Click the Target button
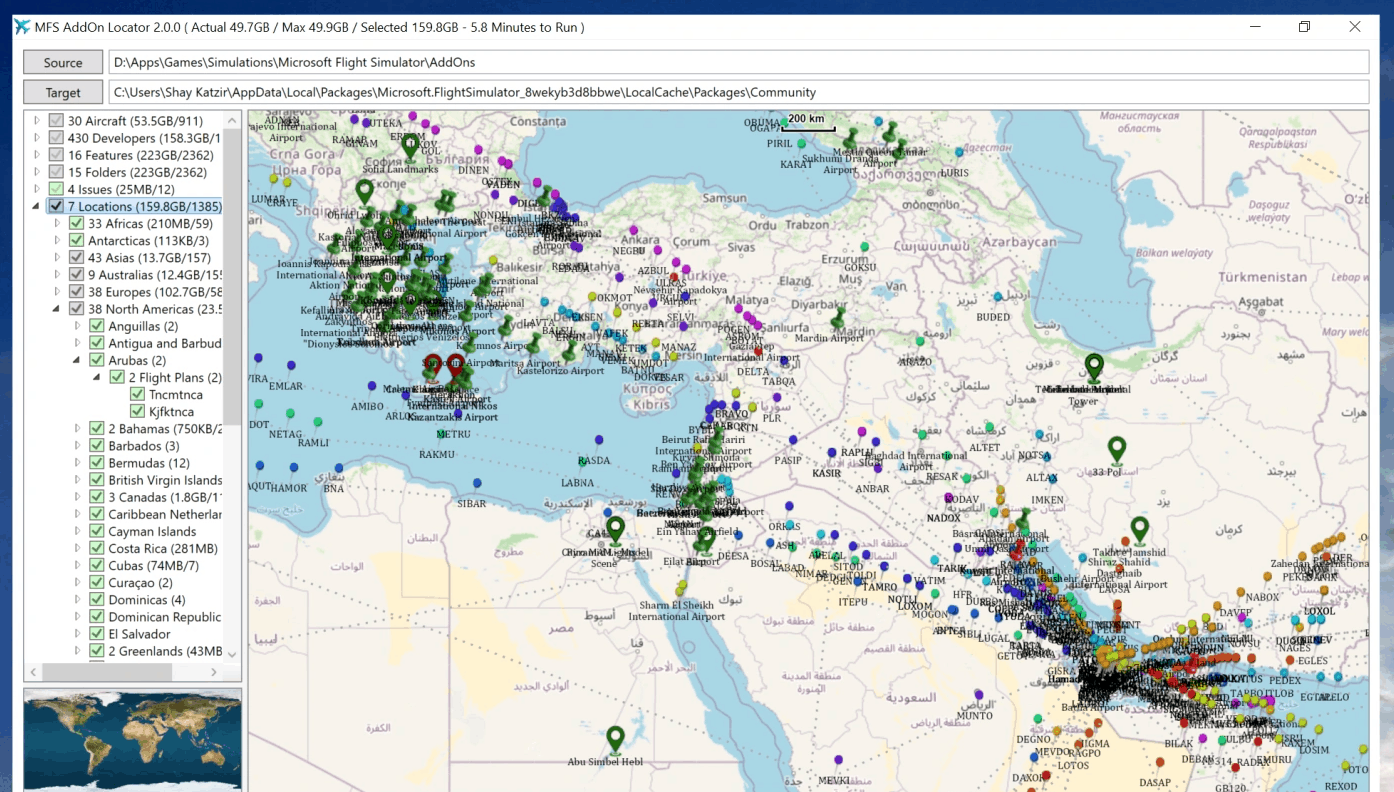 tap(63, 92)
